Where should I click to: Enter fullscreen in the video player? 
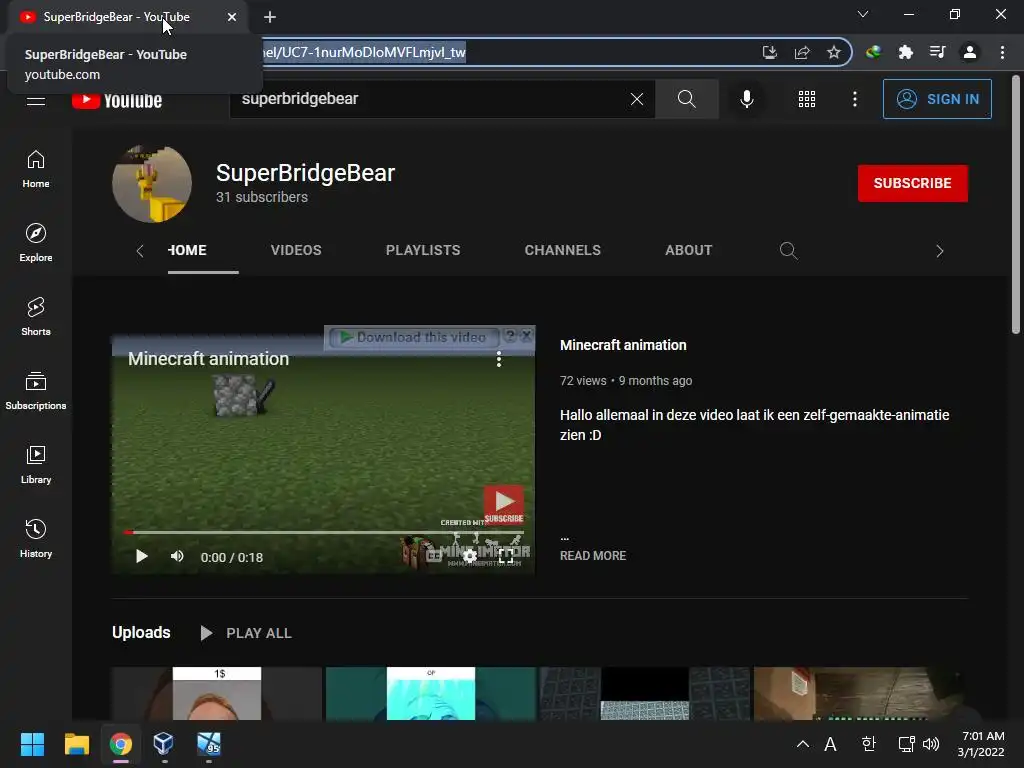tap(506, 556)
